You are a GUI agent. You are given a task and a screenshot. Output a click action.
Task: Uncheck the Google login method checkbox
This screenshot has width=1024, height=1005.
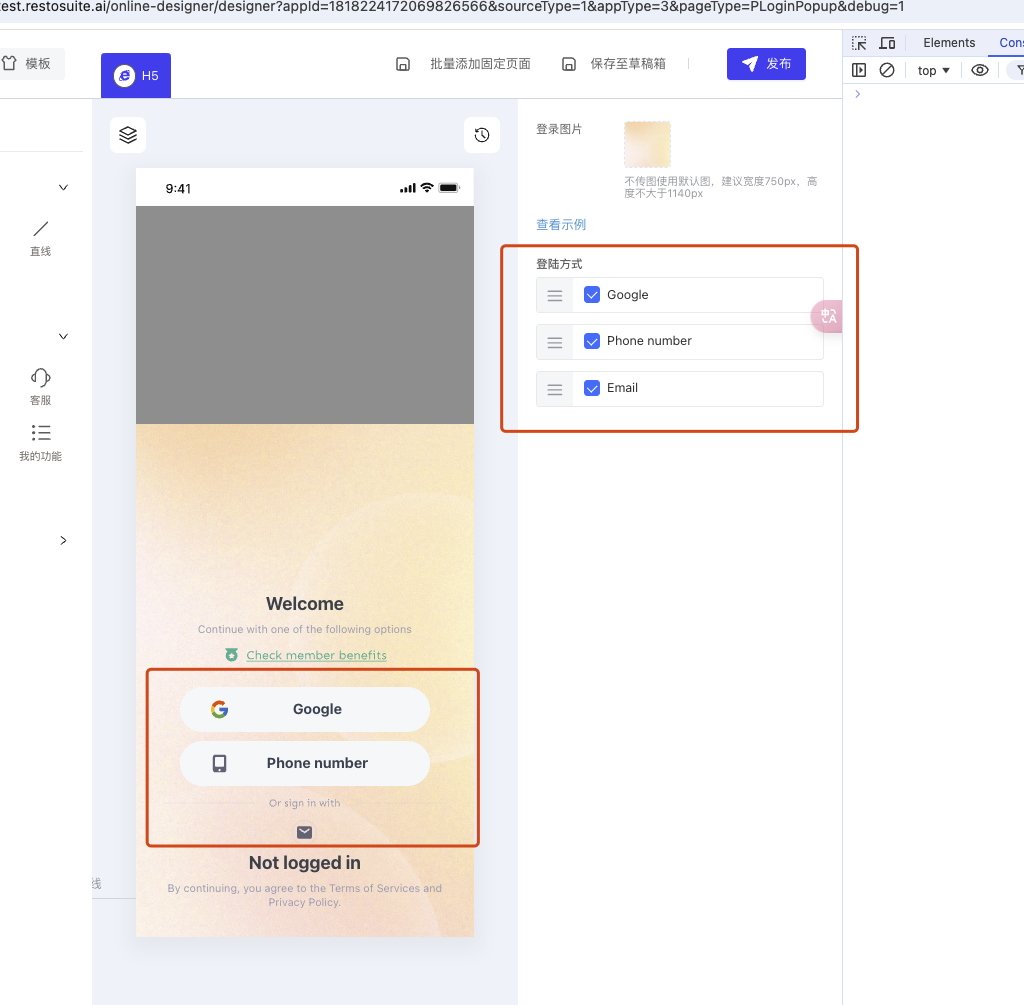[592, 295]
